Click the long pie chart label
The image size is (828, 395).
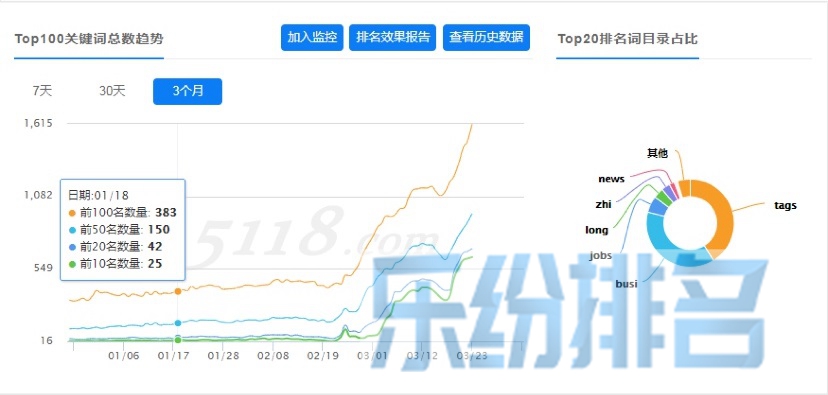[597, 230]
